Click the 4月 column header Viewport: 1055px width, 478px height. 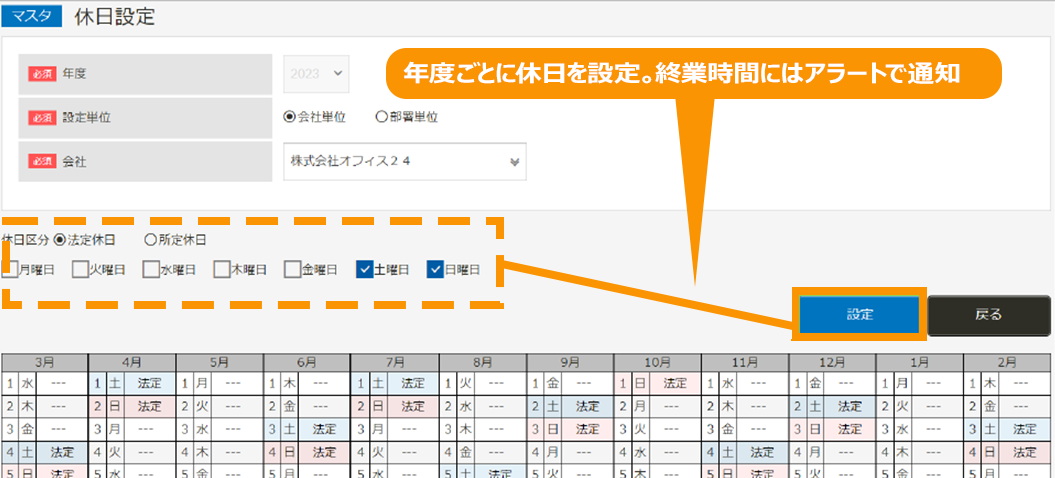pos(133,363)
